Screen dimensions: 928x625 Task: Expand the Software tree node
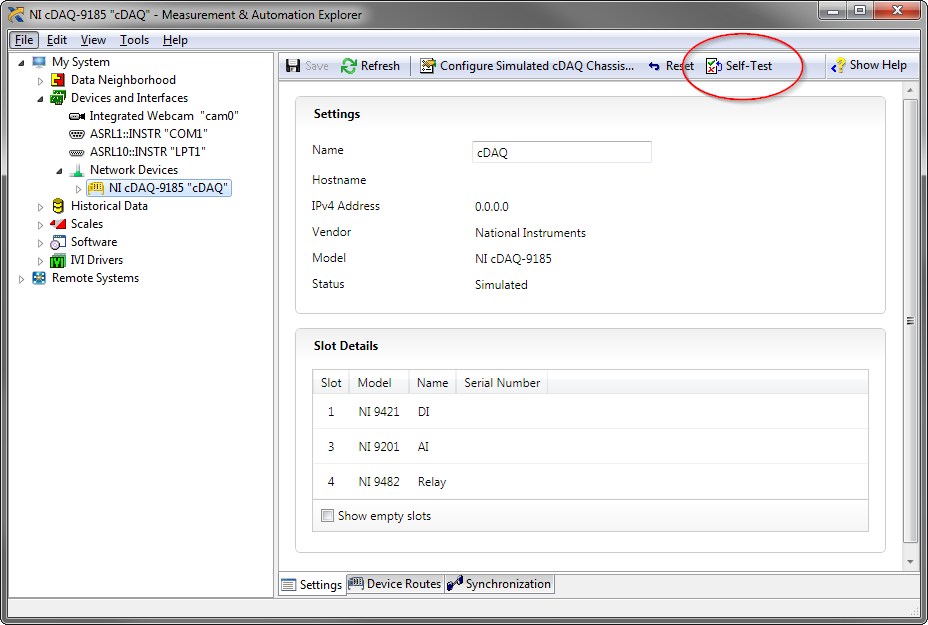(40, 243)
